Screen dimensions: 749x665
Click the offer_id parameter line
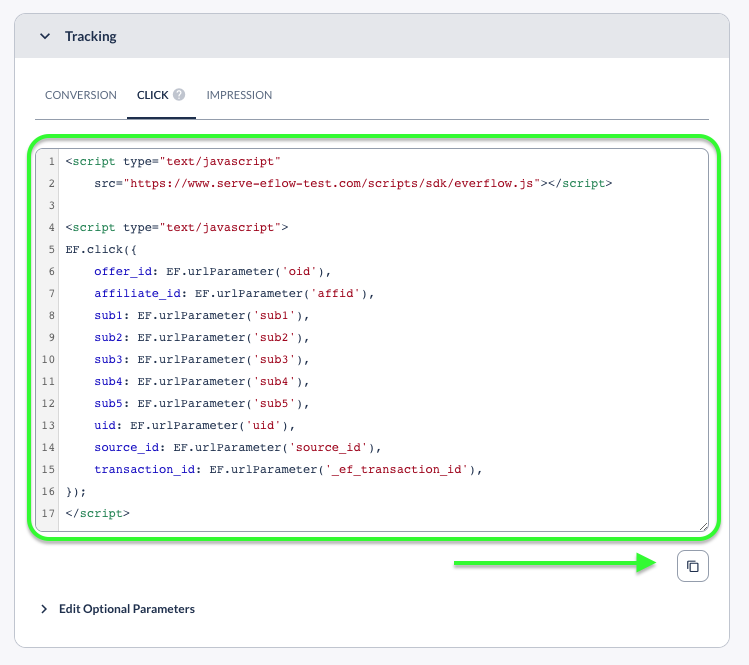click(x=213, y=271)
